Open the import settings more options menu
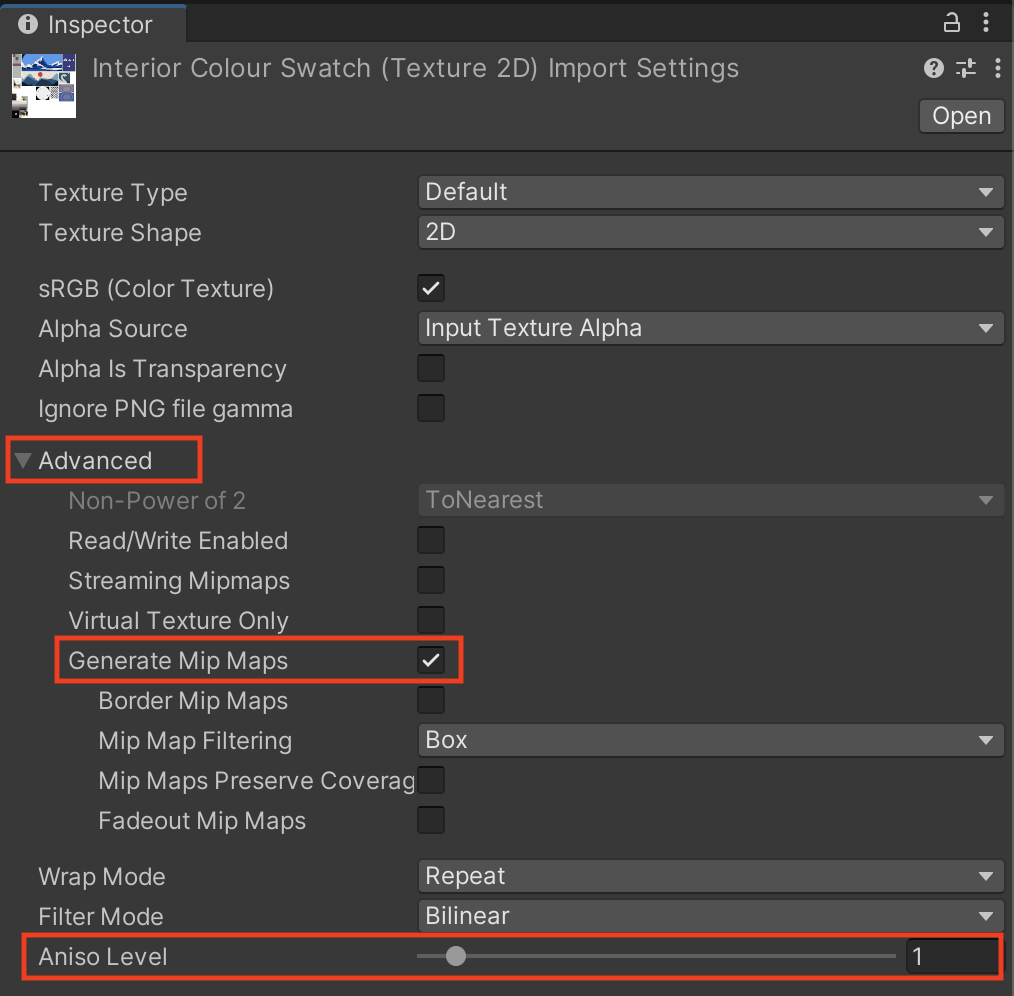This screenshot has height=996, width=1014. click(997, 68)
